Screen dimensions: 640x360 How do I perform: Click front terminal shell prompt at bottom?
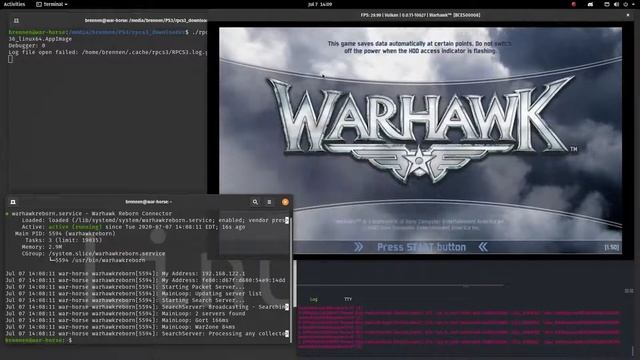click(x=39, y=340)
